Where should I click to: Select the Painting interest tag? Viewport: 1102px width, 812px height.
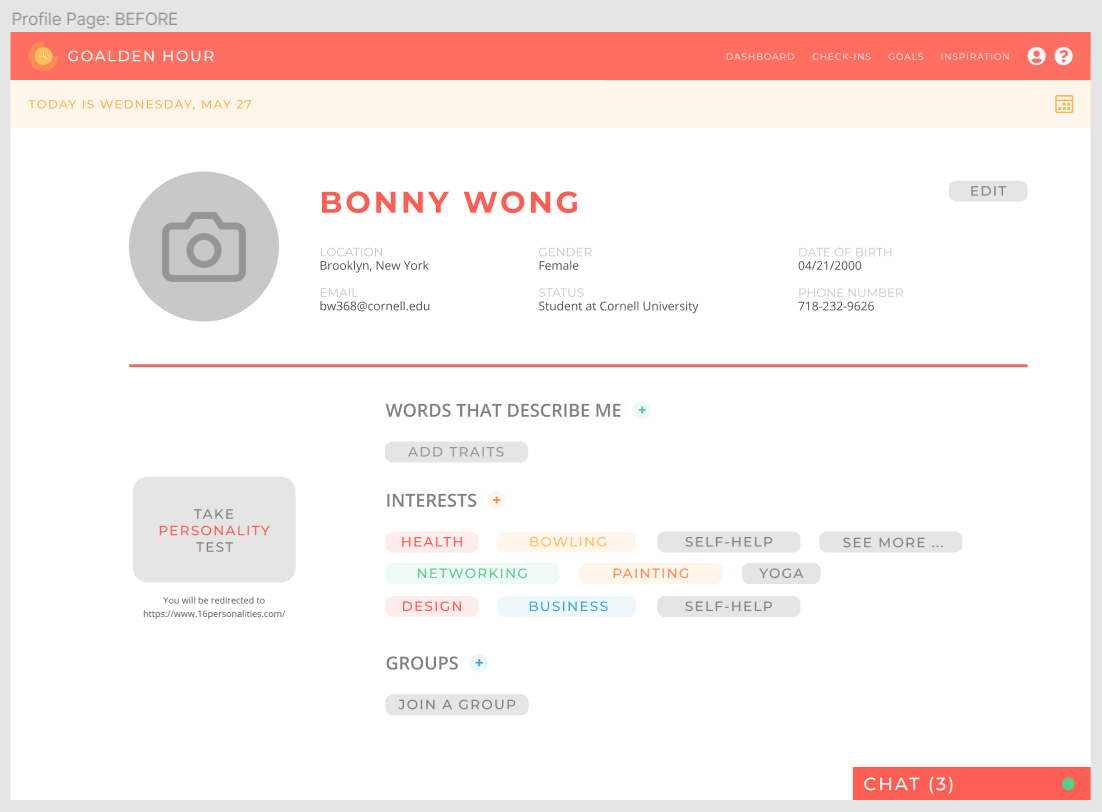click(651, 574)
